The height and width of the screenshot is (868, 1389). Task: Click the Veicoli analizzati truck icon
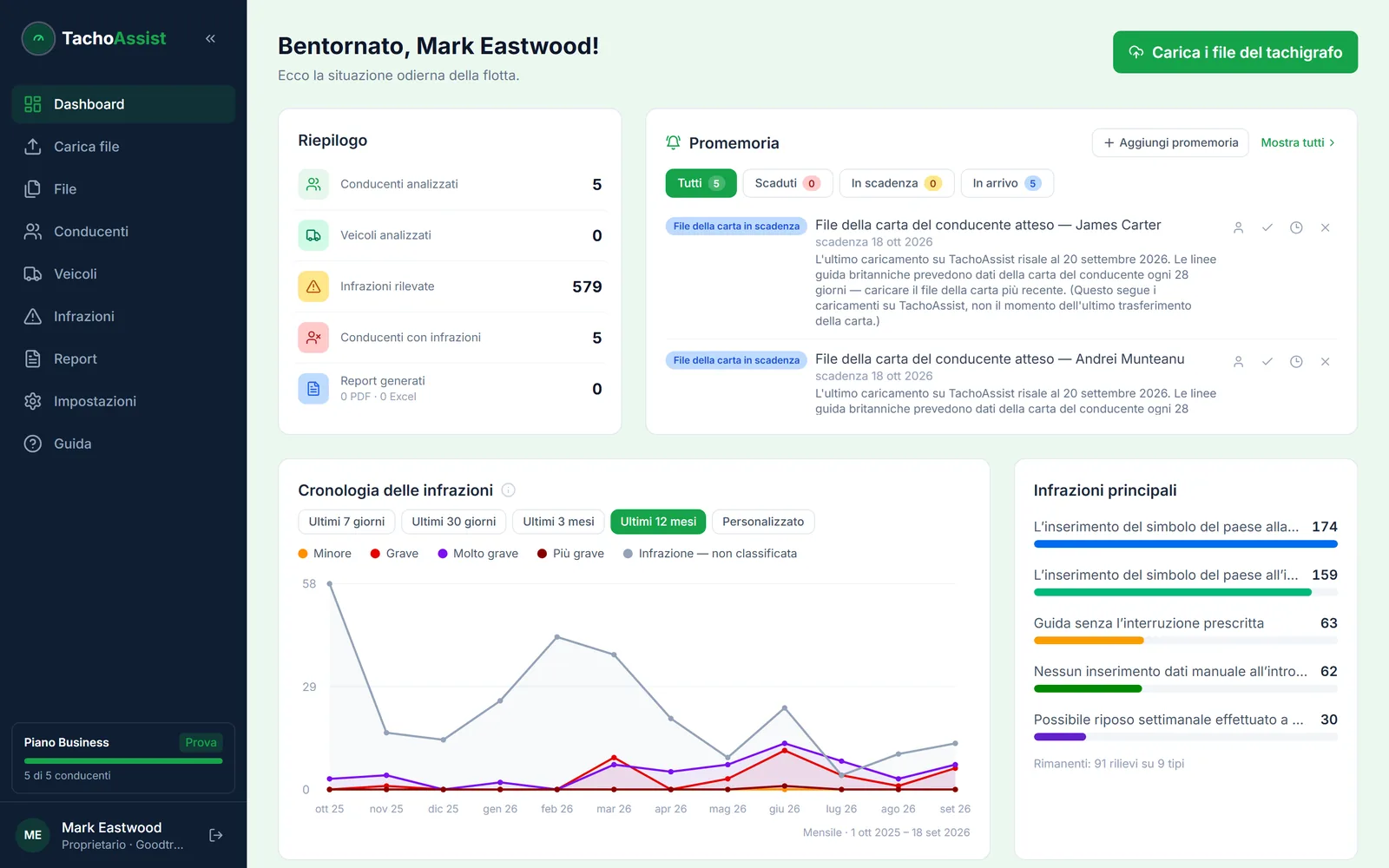[313, 235]
